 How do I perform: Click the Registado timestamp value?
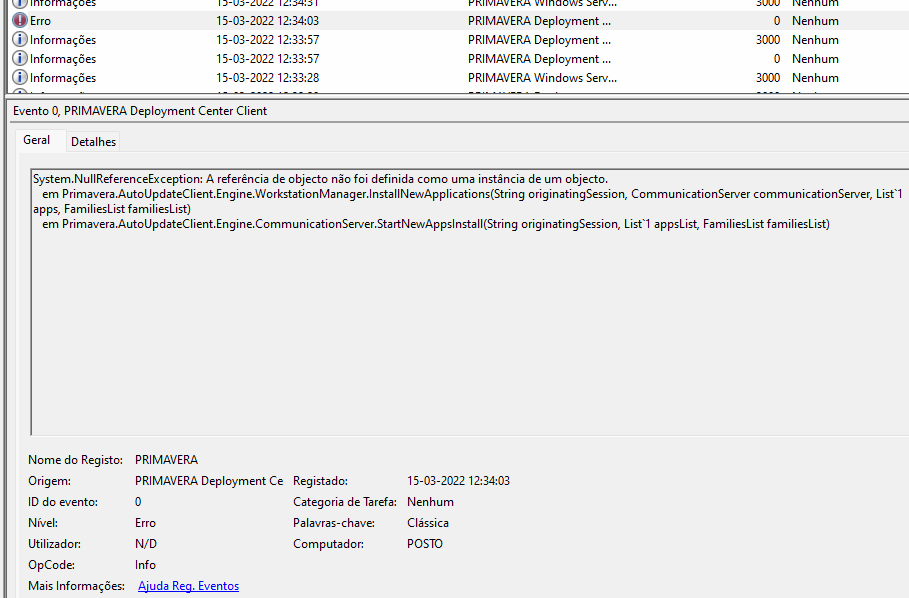(x=458, y=481)
